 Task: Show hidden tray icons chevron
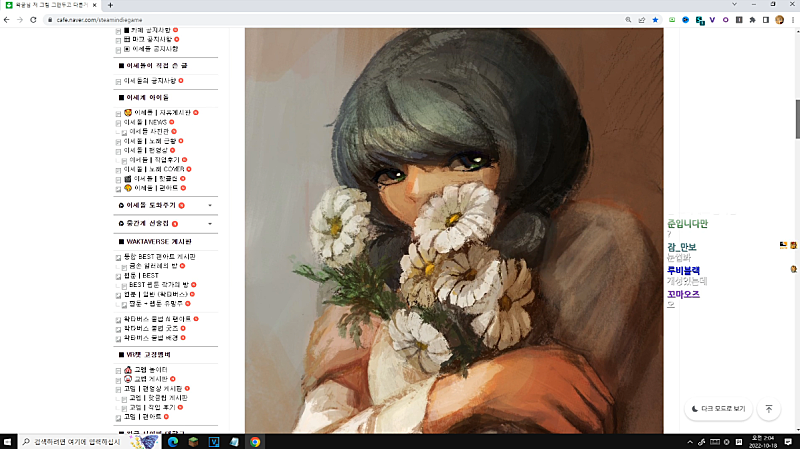pos(690,442)
